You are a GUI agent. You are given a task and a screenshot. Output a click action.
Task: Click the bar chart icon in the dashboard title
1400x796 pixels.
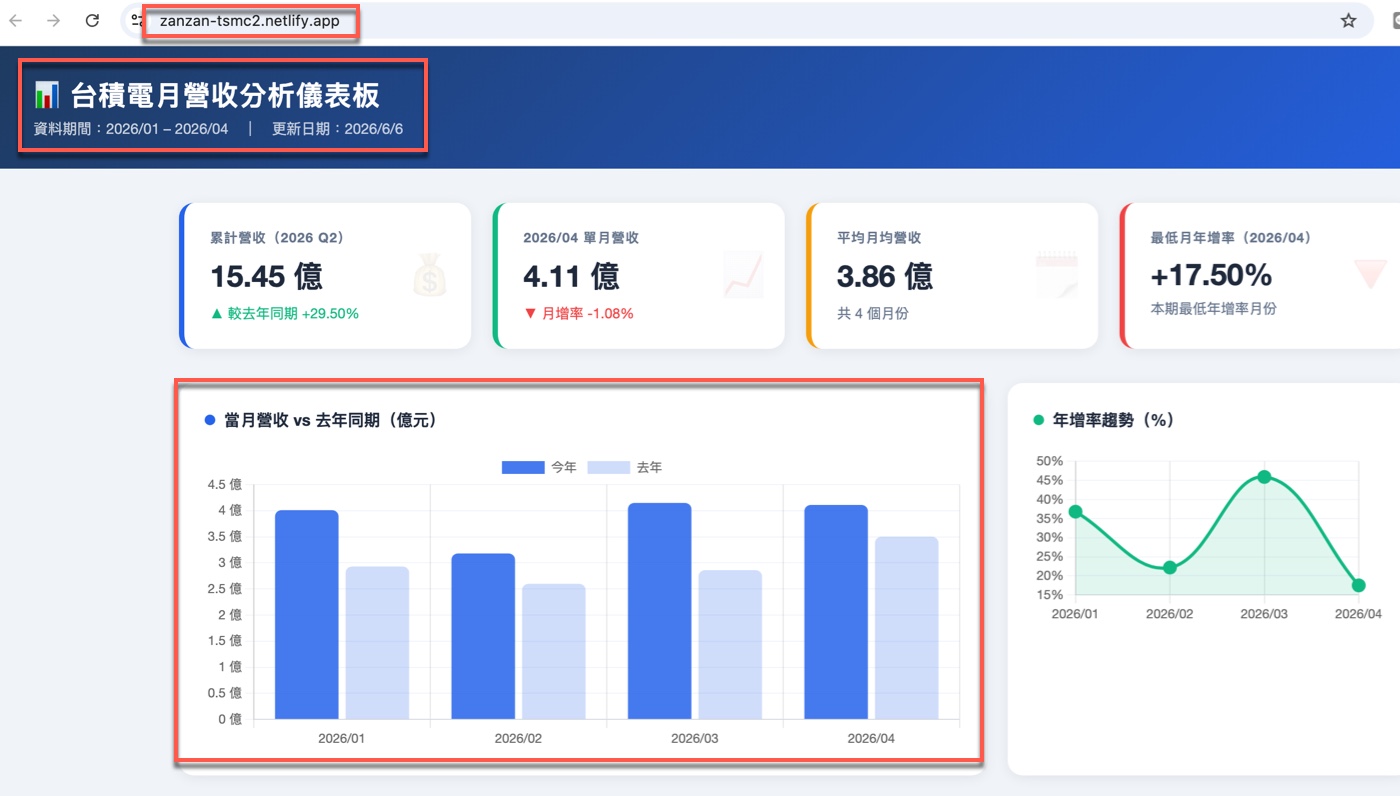coord(47,96)
